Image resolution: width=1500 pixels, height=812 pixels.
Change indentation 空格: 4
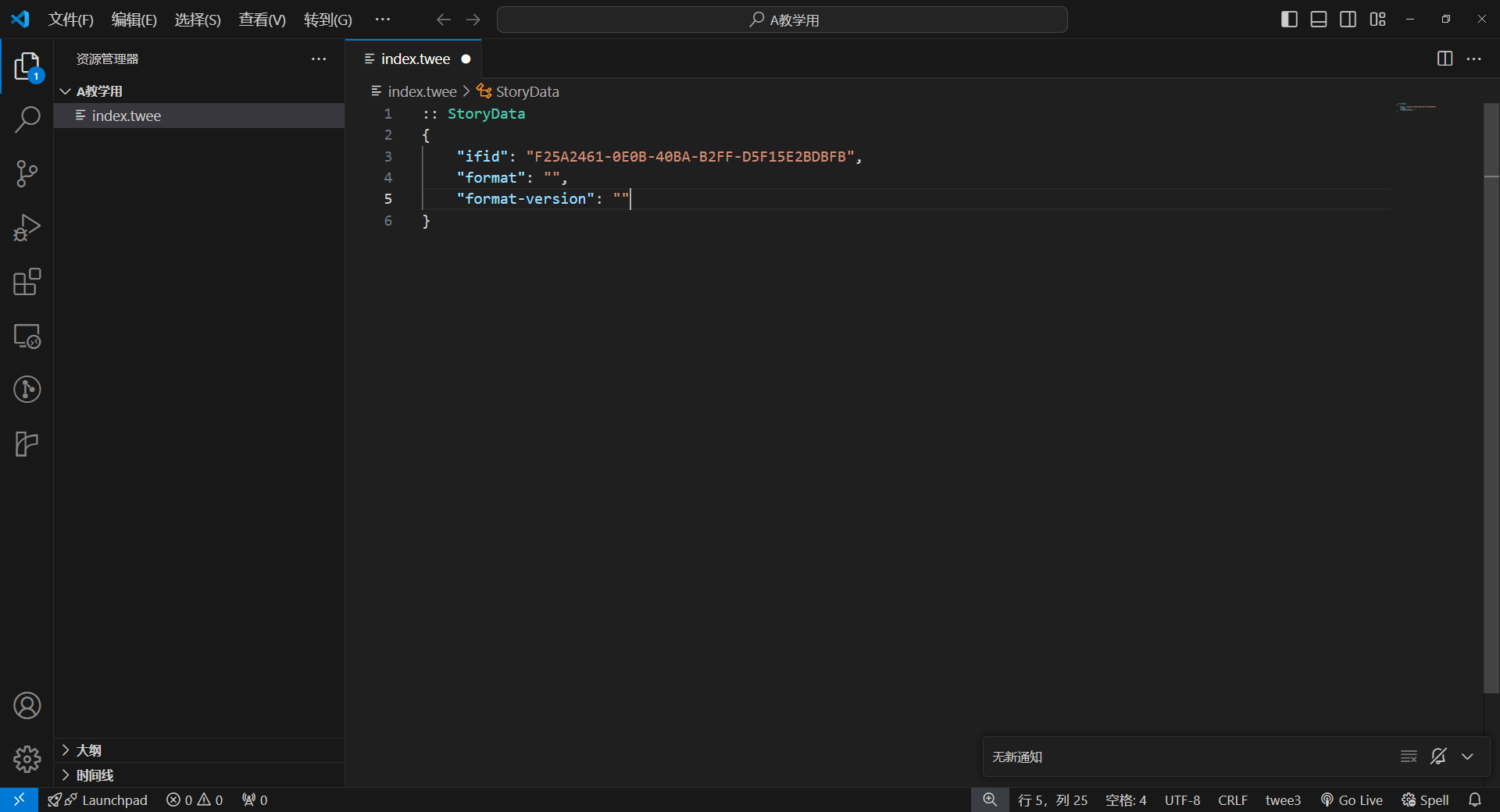1126,800
